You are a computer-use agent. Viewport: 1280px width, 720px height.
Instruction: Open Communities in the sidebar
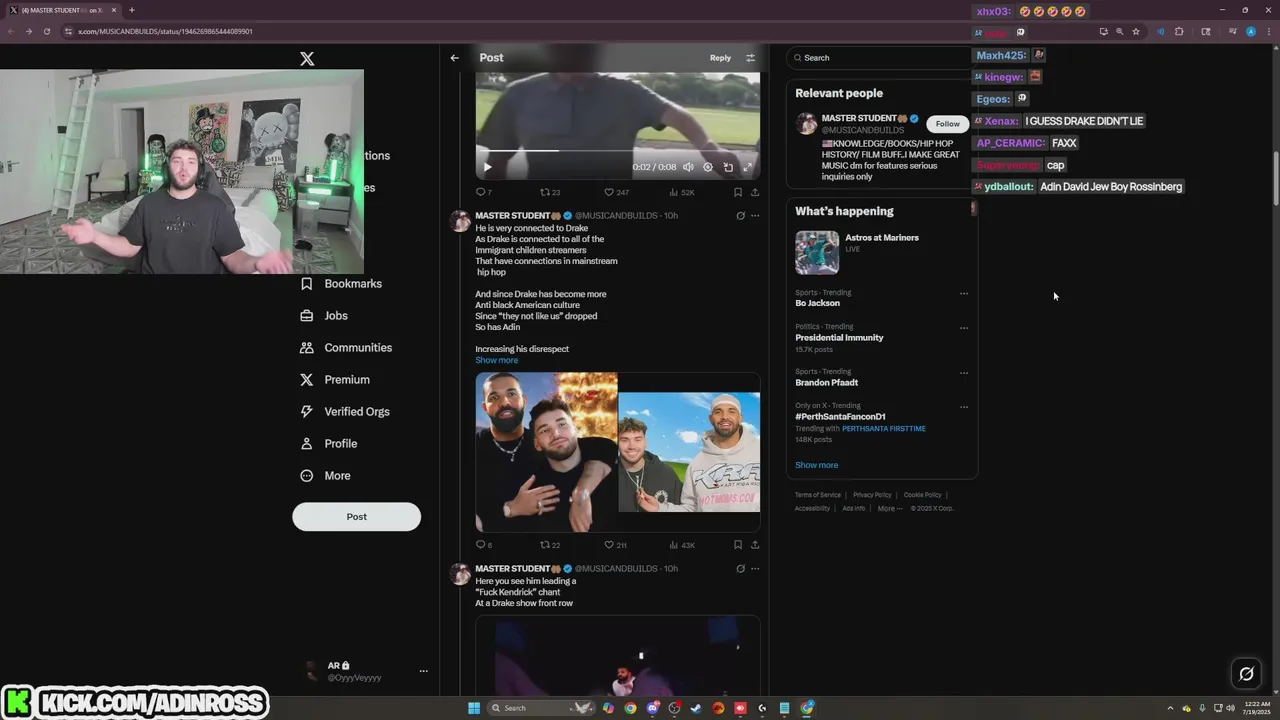pyautogui.click(x=346, y=348)
